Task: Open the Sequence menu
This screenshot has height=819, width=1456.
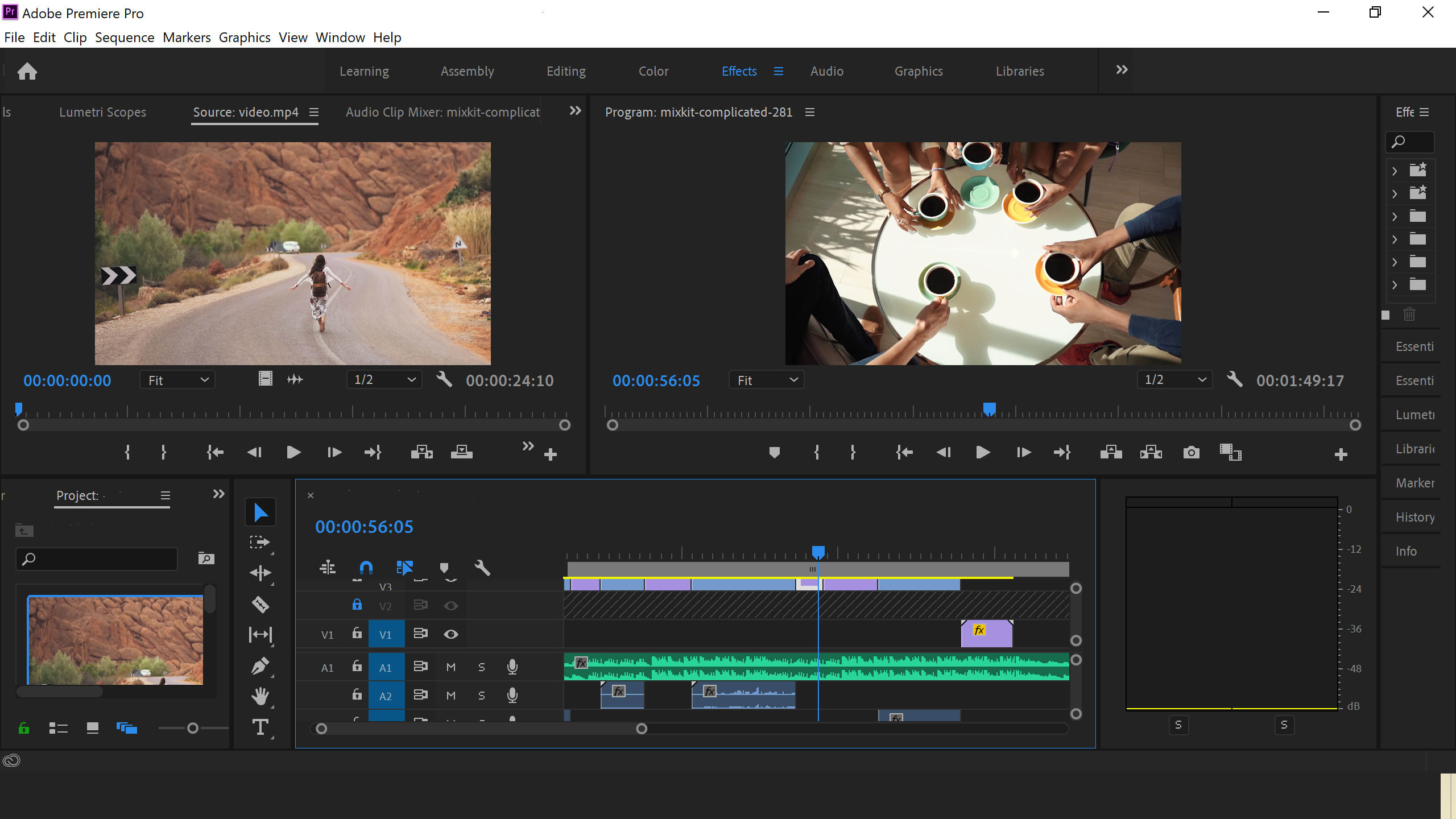Action: (124, 37)
